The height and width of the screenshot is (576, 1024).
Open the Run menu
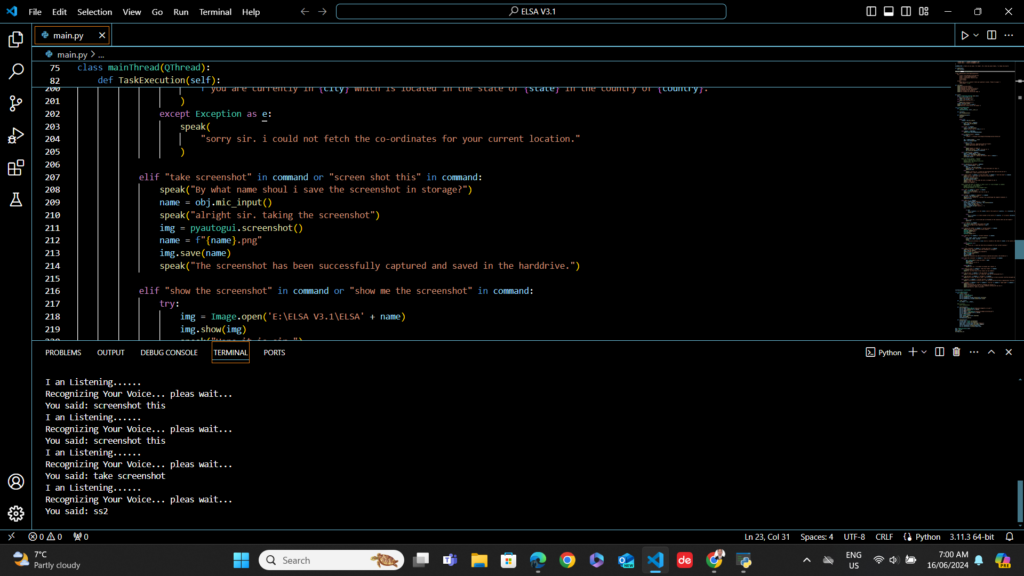(181, 12)
